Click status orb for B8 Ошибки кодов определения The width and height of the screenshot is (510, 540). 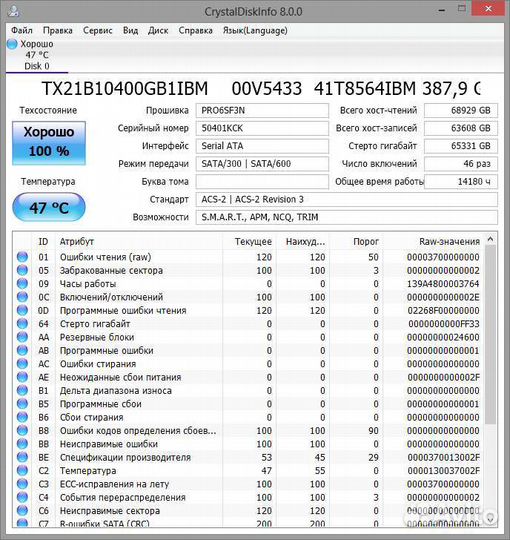point(22,430)
